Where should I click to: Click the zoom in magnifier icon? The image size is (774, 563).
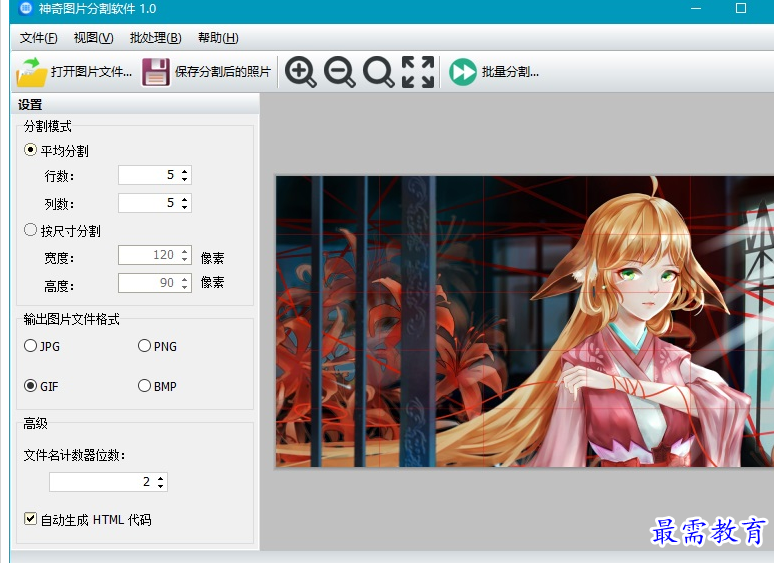click(300, 72)
